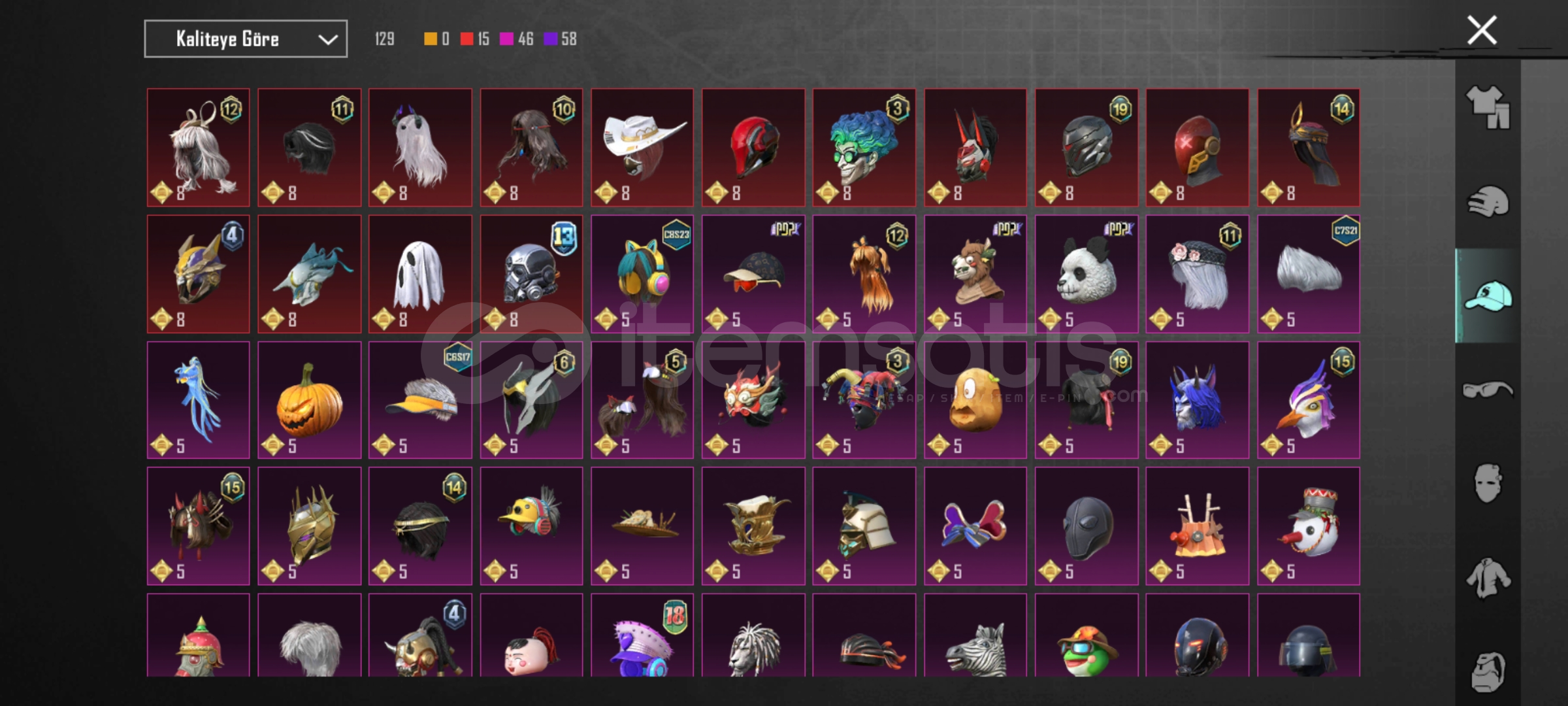Filter by the red quality swatch showing 15
The width and height of the screenshot is (1568, 706).
point(474,39)
